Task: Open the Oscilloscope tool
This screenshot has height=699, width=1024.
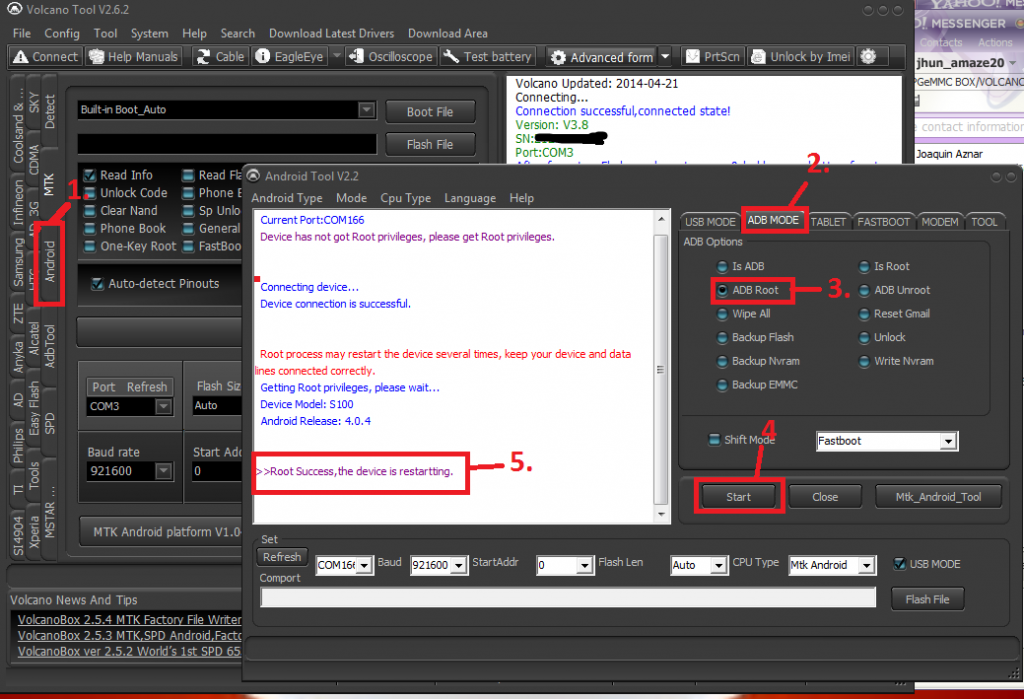Action: click(391, 57)
